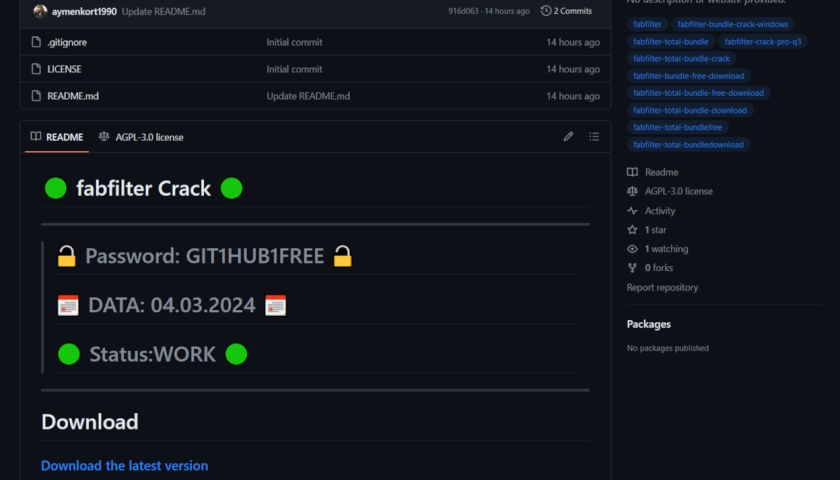Open the Readme sidebar link
Screen dimensions: 840x480
point(662,172)
